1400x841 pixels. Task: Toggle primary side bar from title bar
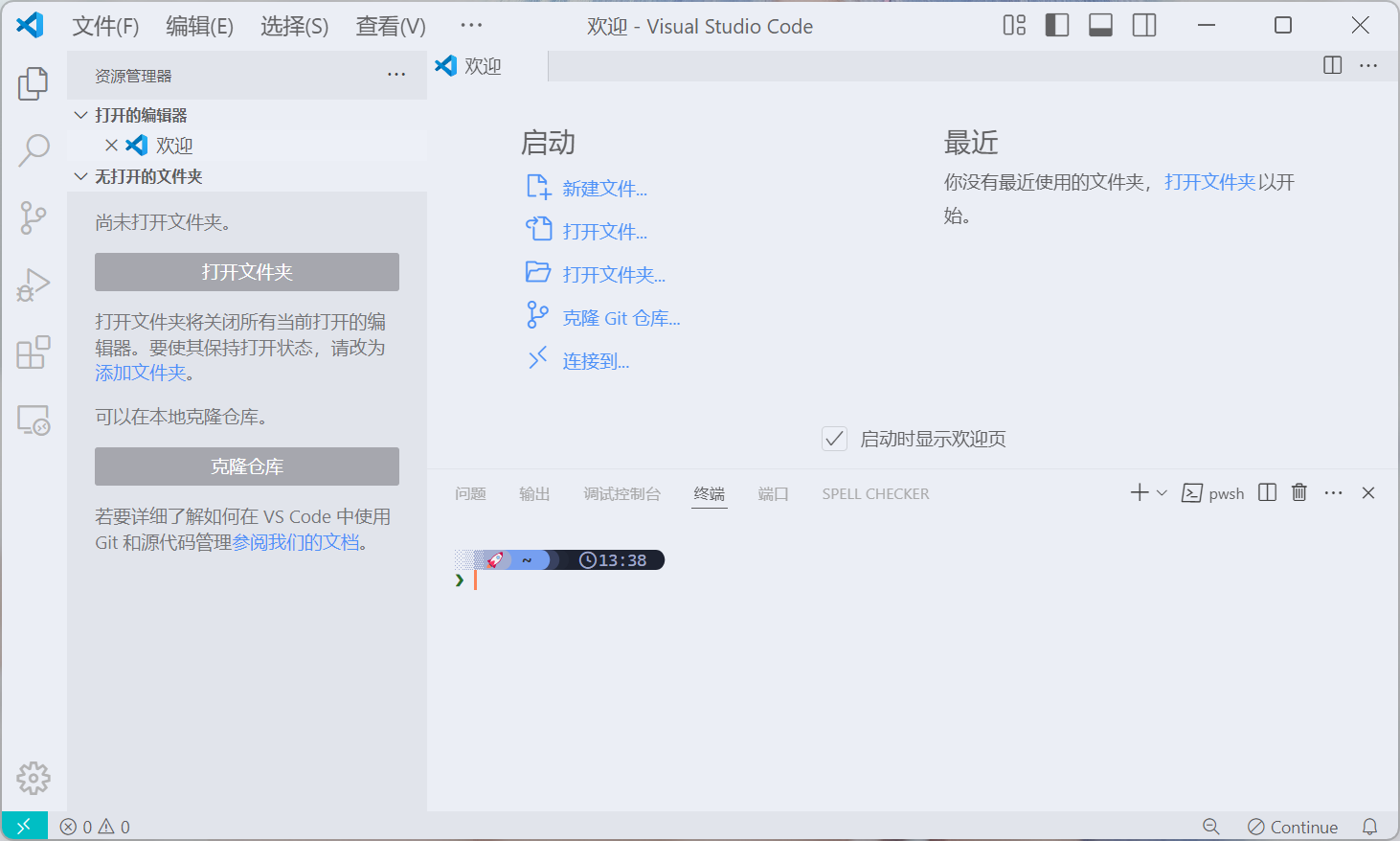1057,26
